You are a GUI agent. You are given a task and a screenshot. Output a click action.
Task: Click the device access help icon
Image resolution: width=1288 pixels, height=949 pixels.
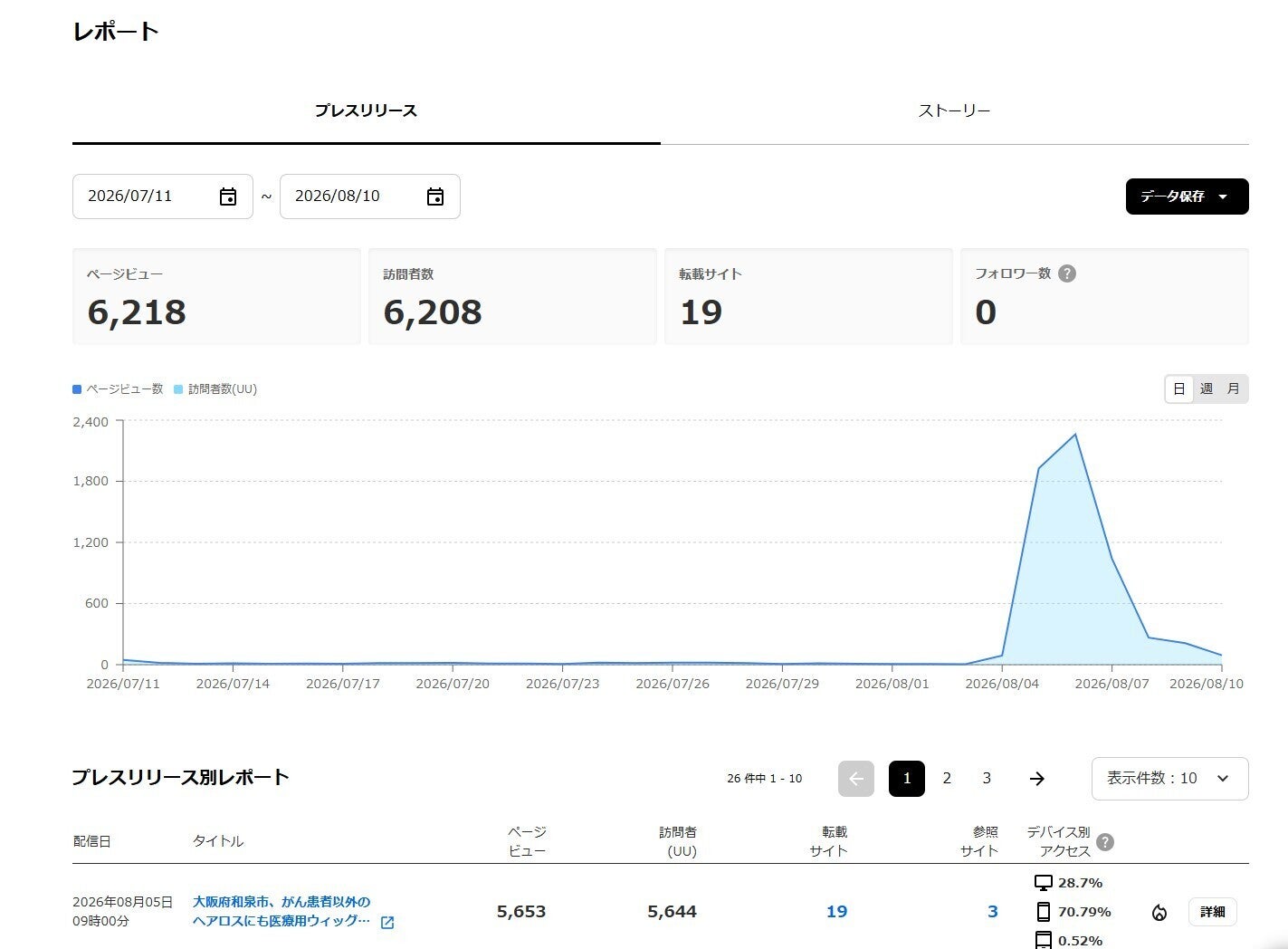(1105, 842)
